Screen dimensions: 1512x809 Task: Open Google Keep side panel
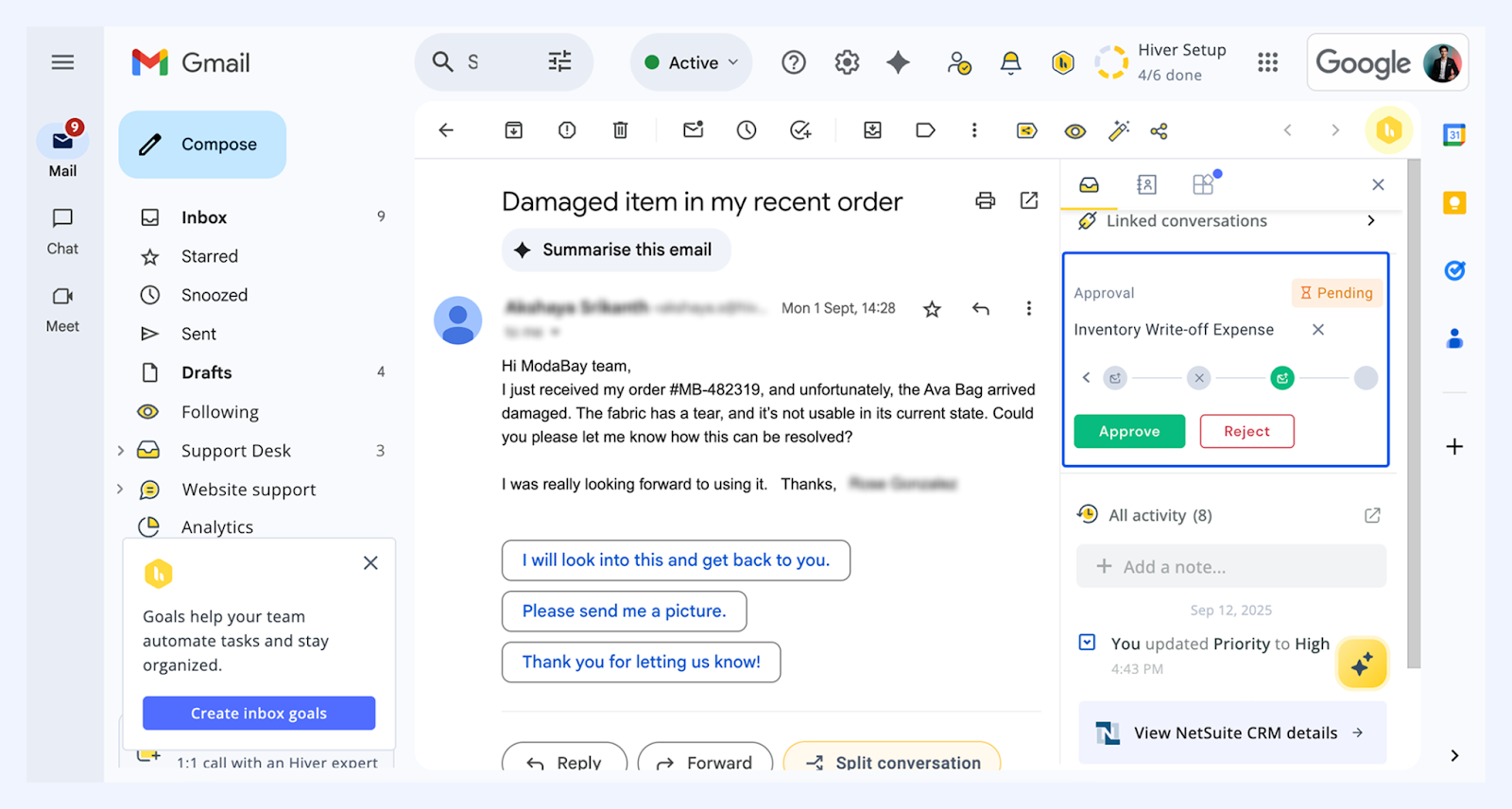[x=1454, y=202]
